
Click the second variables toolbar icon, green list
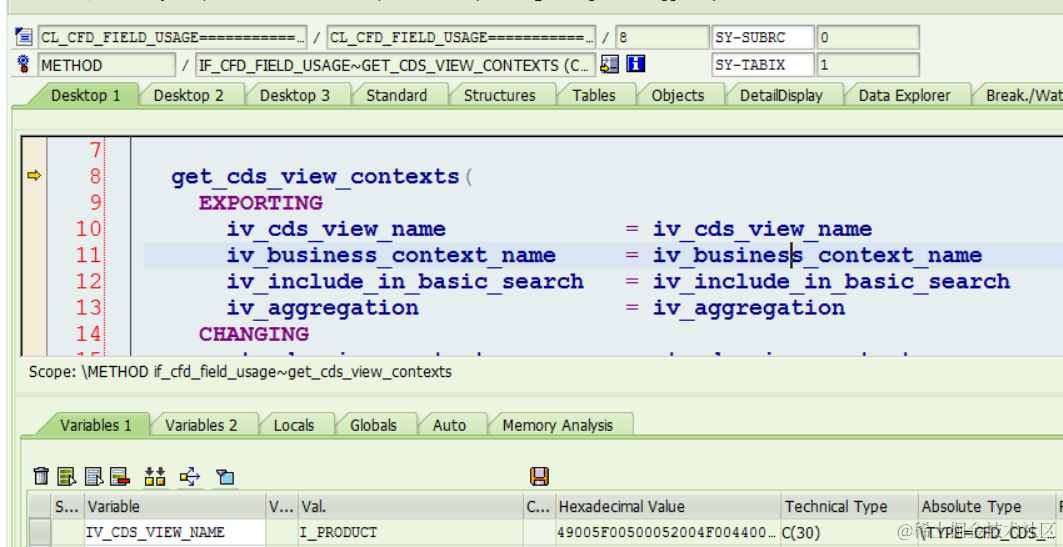66,477
